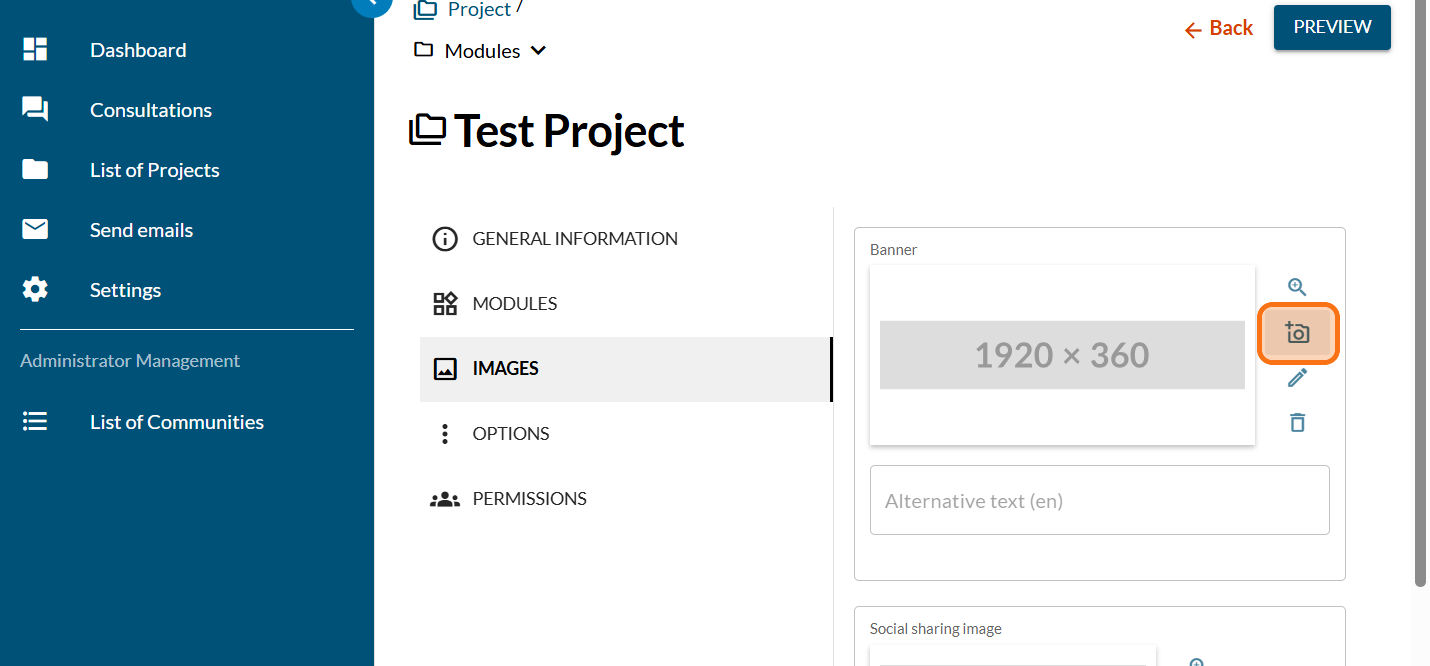This screenshot has width=1430, height=666.
Task: Click the Dashboard icon in sidebar
Action: (x=35, y=50)
